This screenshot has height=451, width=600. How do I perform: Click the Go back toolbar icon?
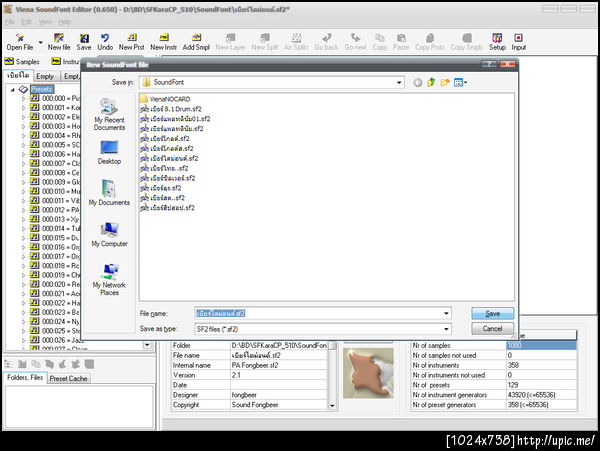[x=326, y=42]
